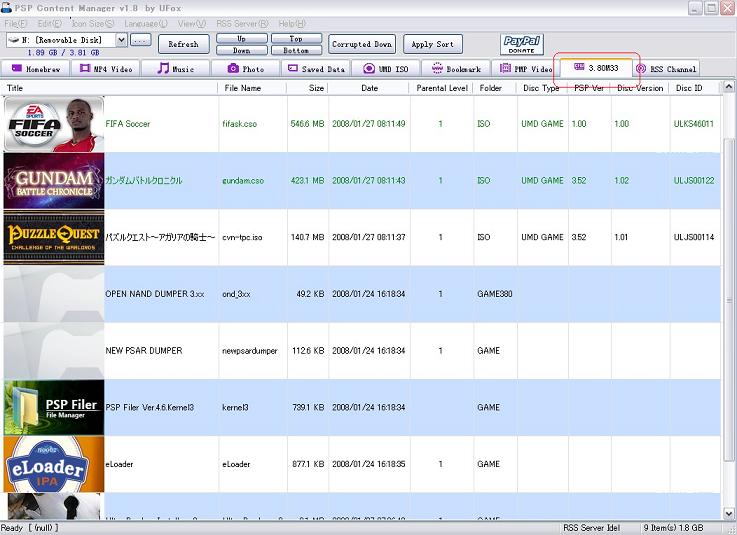
Task: Switch to the RSS Channel tab
Action: pyautogui.click(x=666, y=69)
